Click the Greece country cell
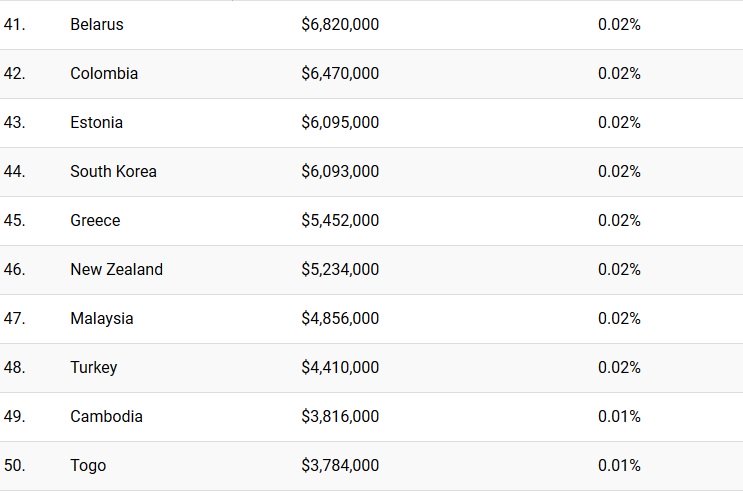 point(95,220)
